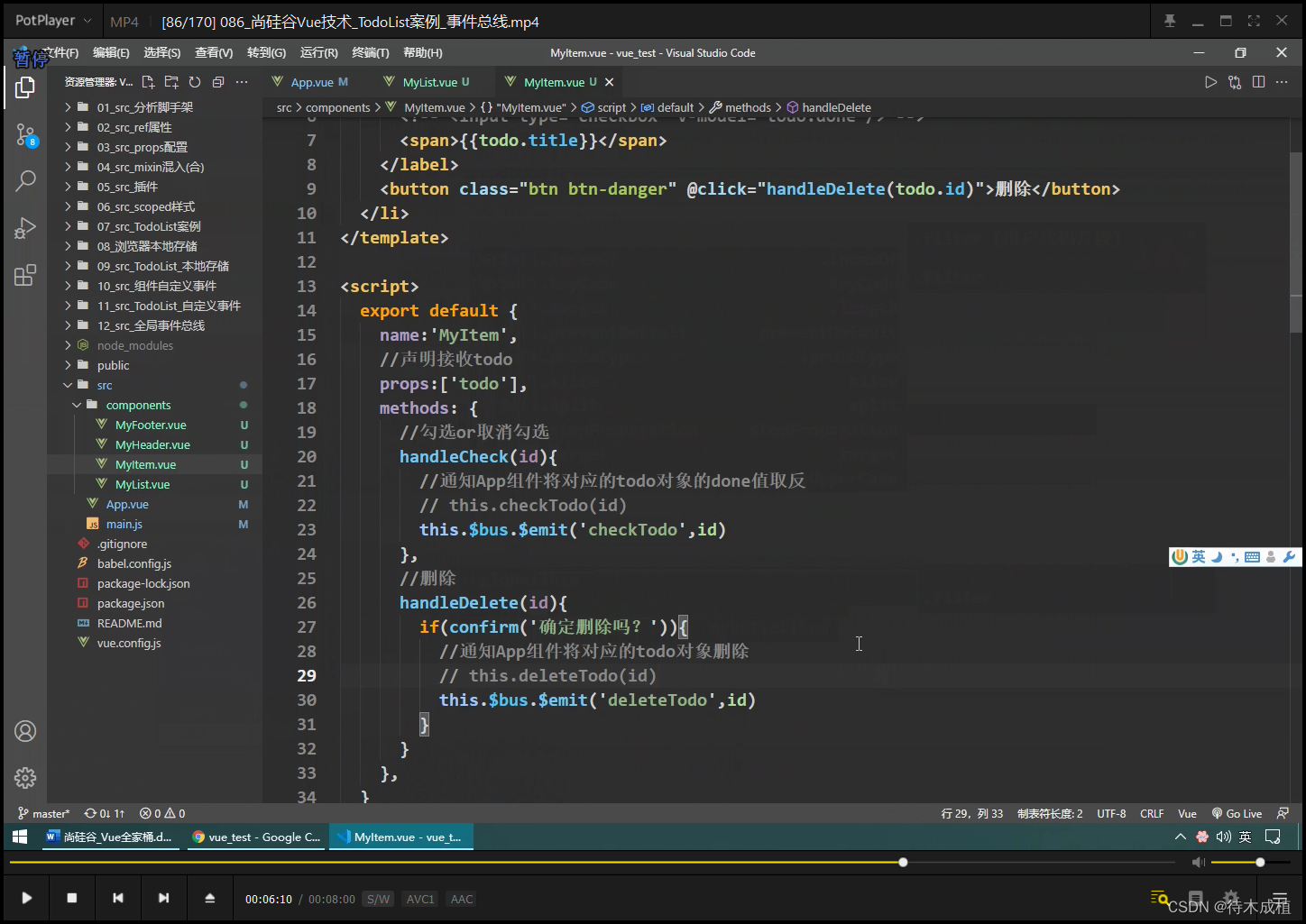Close the MyItem.vue editor tab
The image size is (1306, 924).
point(610,82)
